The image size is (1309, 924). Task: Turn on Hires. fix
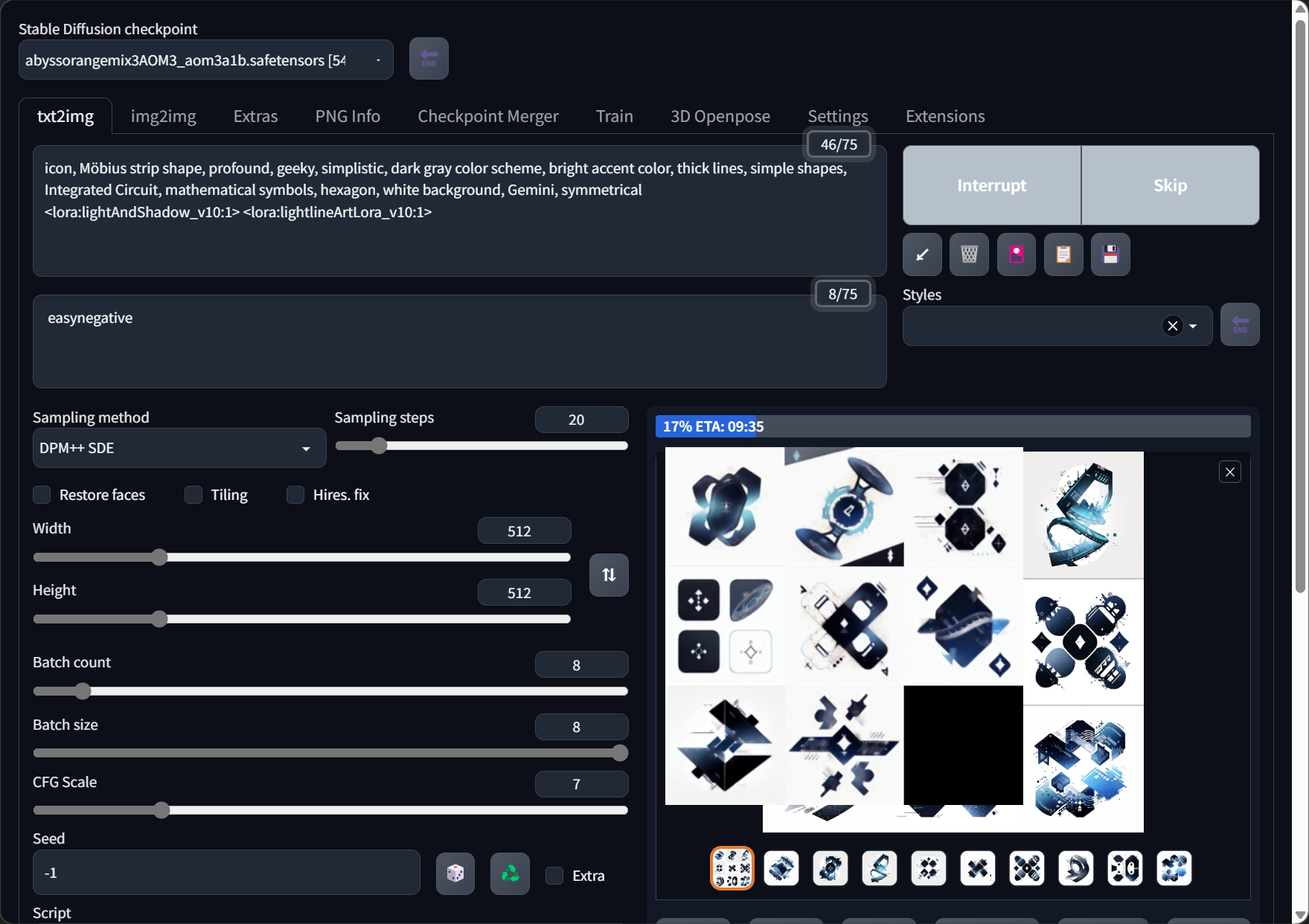coord(295,494)
